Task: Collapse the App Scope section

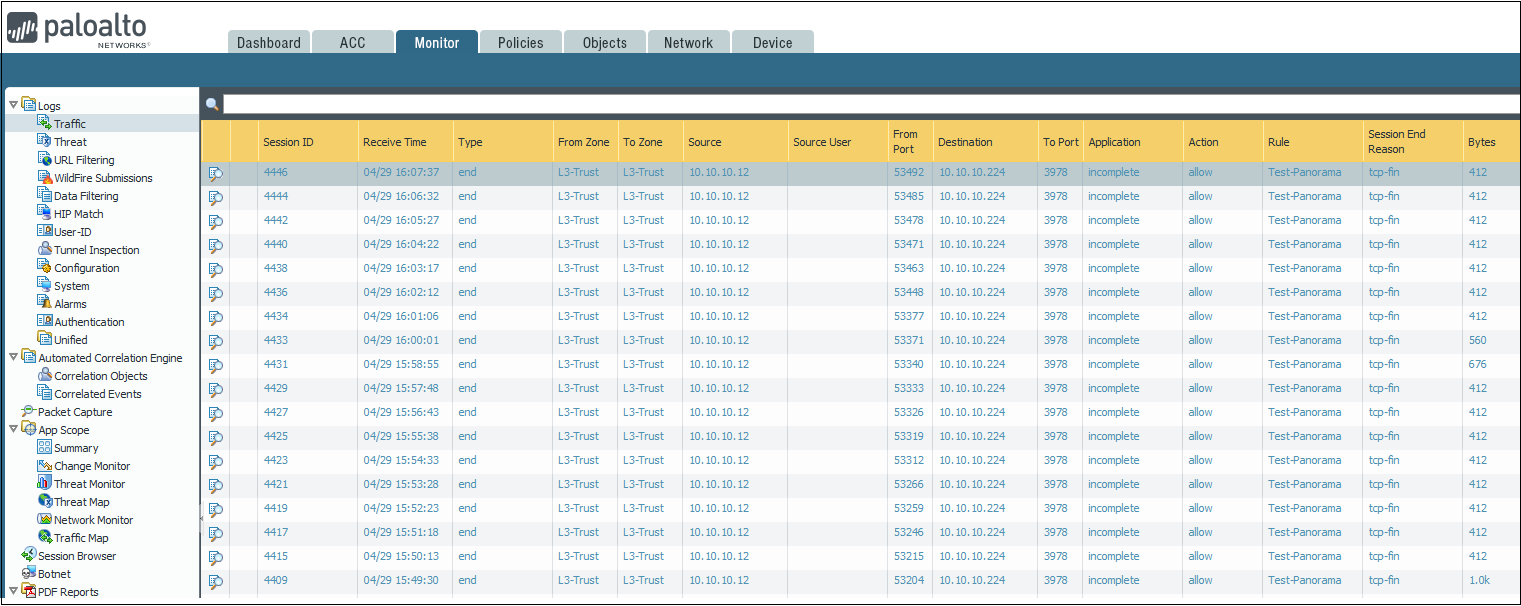Action: 13,429
